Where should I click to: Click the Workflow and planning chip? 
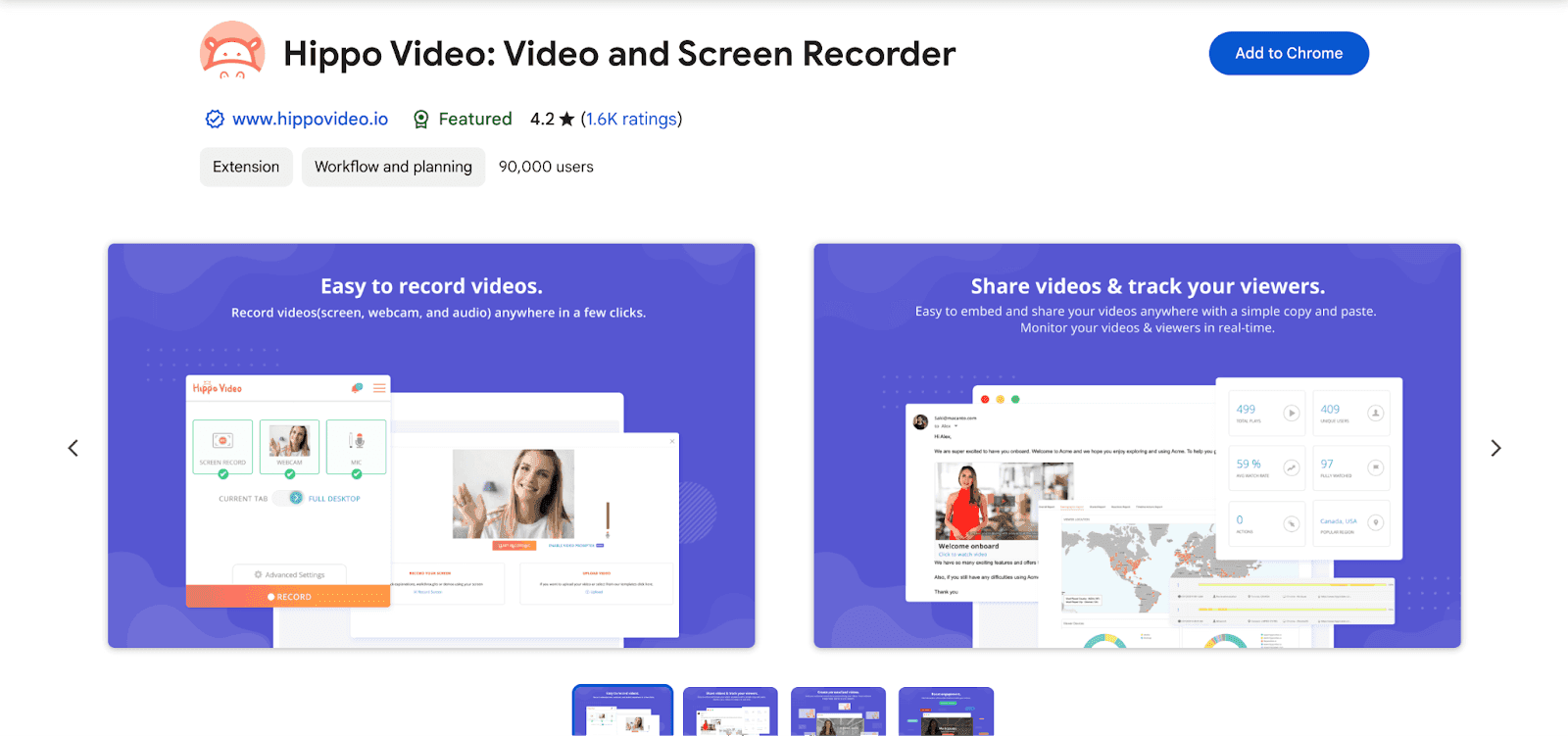pyautogui.click(x=393, y=167)
